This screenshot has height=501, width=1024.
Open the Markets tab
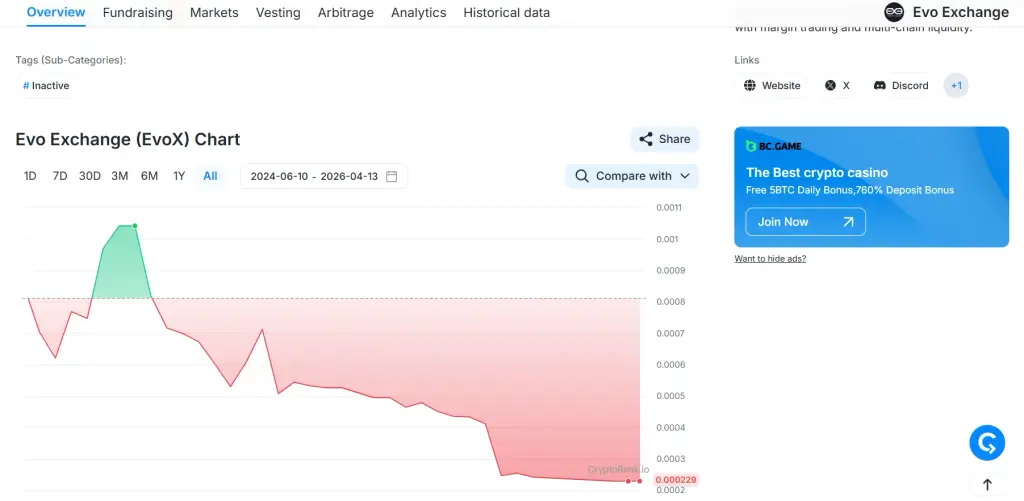coord(214,12)
